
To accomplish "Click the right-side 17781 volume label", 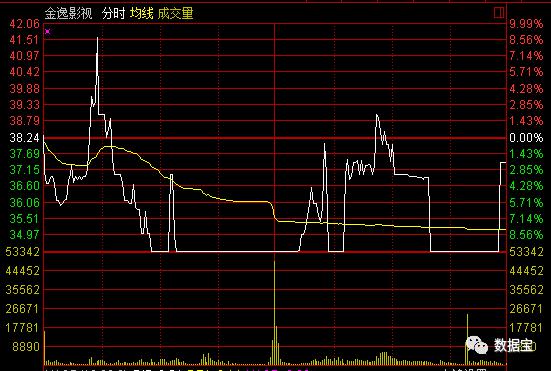I will coord(526,328).
